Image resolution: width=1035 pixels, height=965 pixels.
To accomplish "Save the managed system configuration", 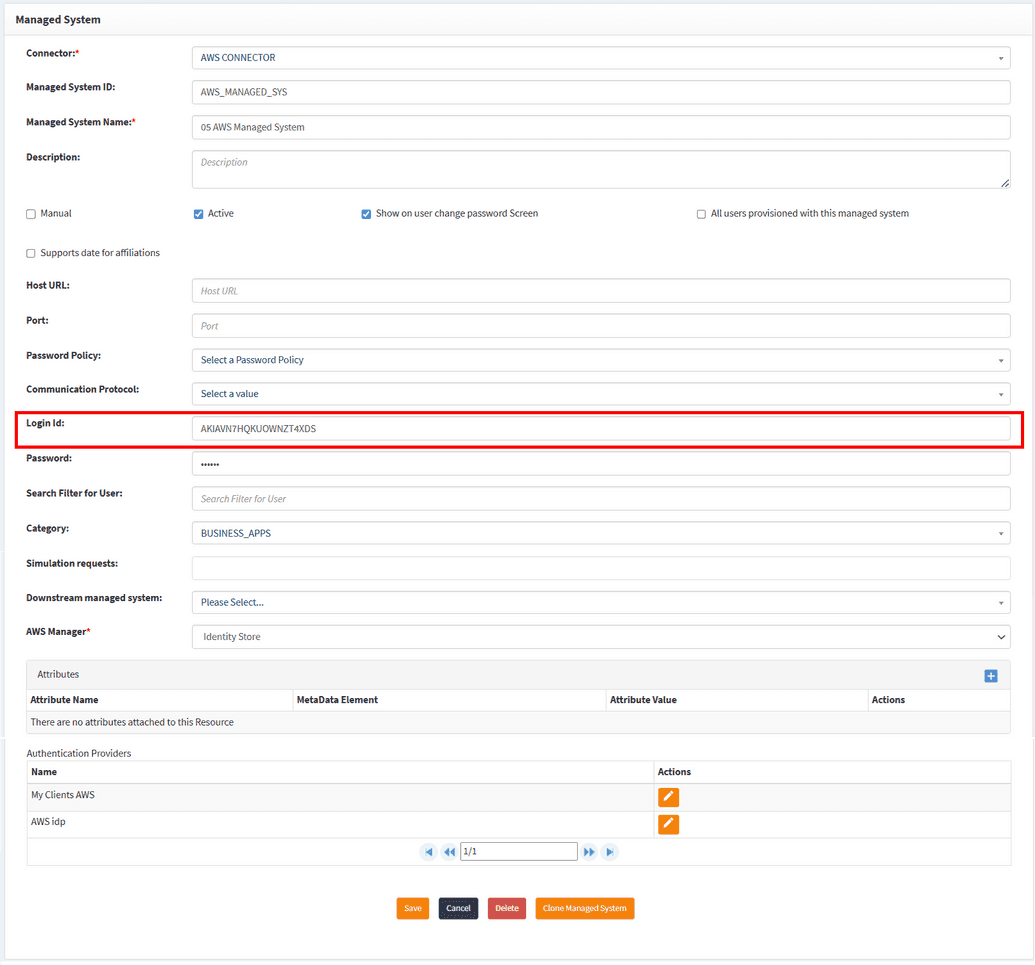I will [412, 908].
